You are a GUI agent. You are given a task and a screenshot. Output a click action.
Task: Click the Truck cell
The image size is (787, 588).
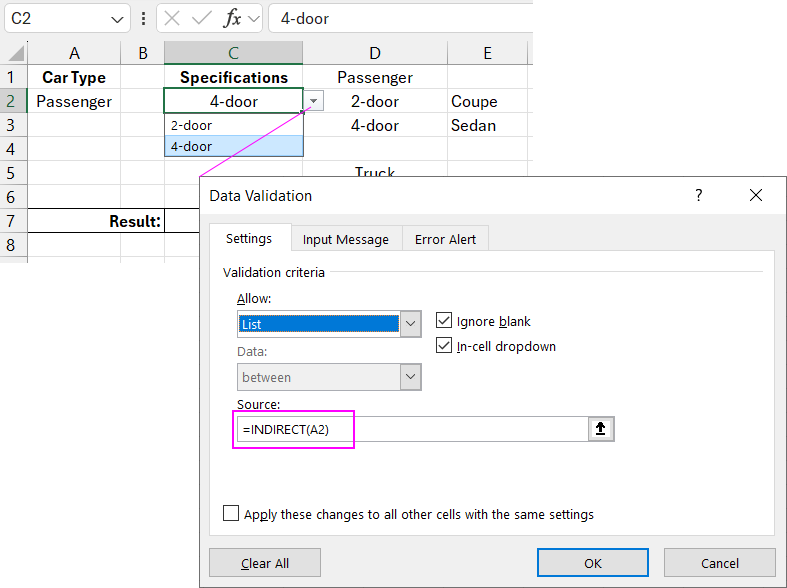click(x=374, y=170)
